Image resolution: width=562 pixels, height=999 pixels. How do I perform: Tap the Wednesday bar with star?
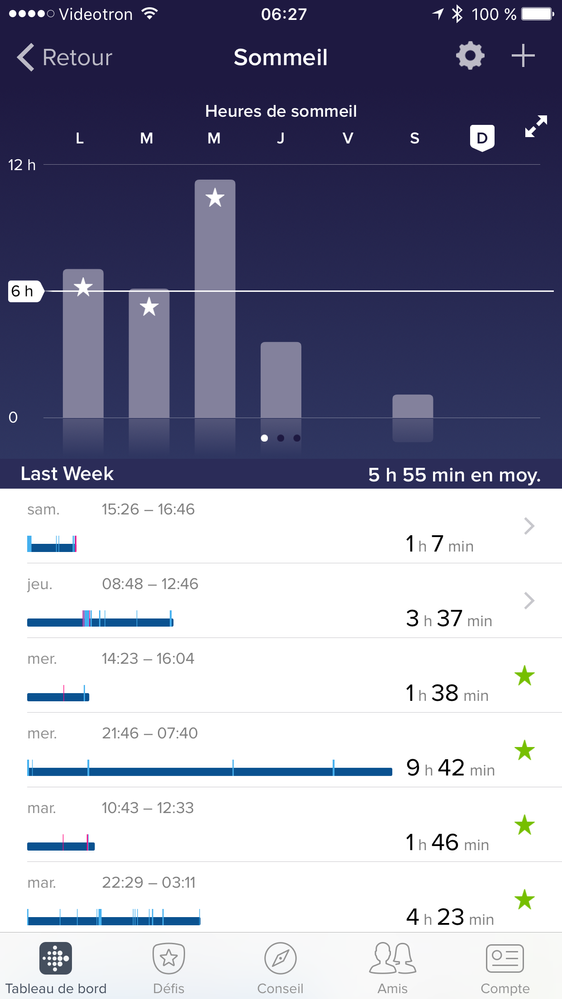pyautogui.click(x=215, y=299)
